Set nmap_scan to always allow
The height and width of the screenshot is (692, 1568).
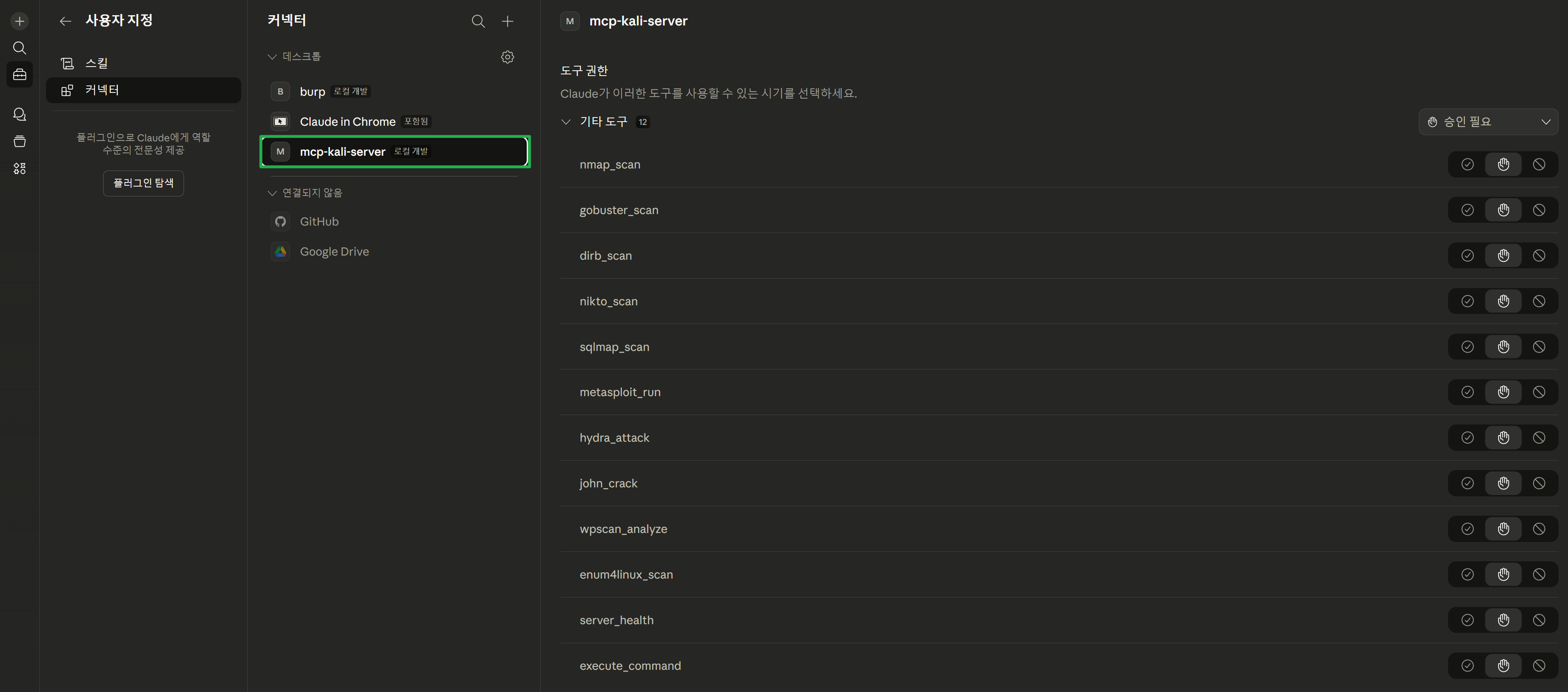coord(1467,164)
